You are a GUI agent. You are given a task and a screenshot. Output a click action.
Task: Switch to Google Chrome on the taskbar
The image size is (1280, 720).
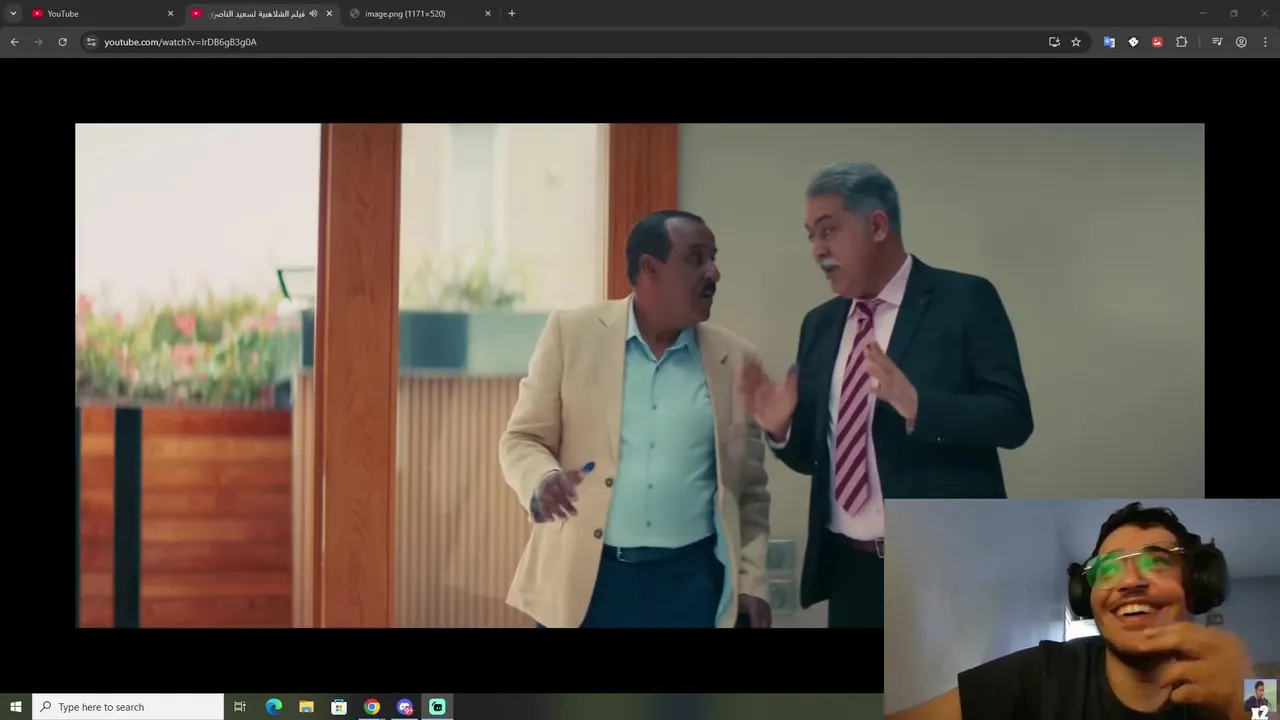372,707
